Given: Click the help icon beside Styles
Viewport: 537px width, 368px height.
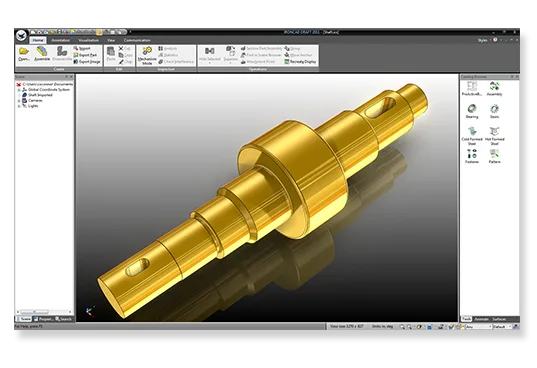Looking at the screenshot, I should click(x=495, y=40).
